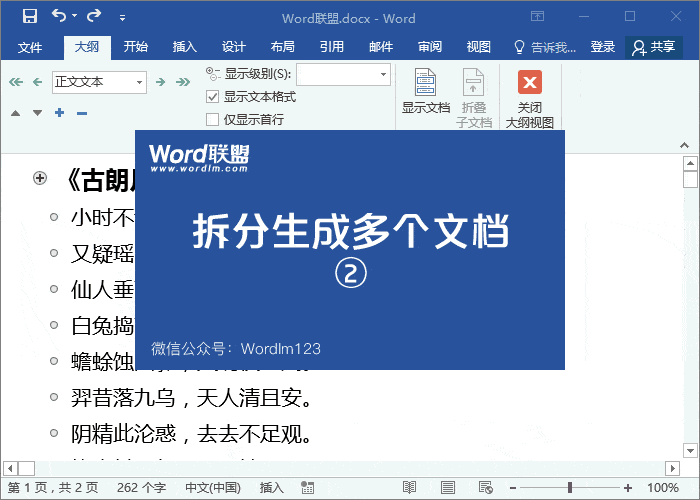This screenshot has height=500, width=700.
Task: Click the 100% zoom level
Action: tap(663, 488)
